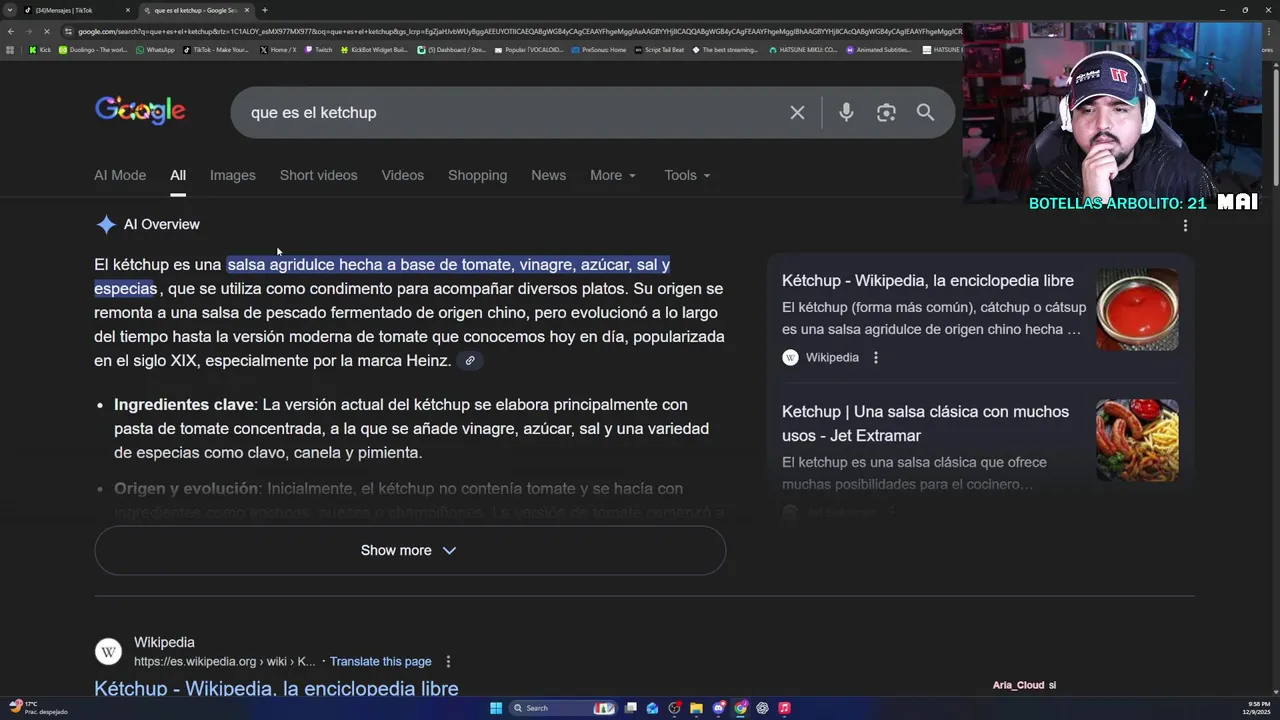The height and width of the screenshot is (720, 1280).
Task: Click the Windows taskbar Search box
Action: (565, 708)
